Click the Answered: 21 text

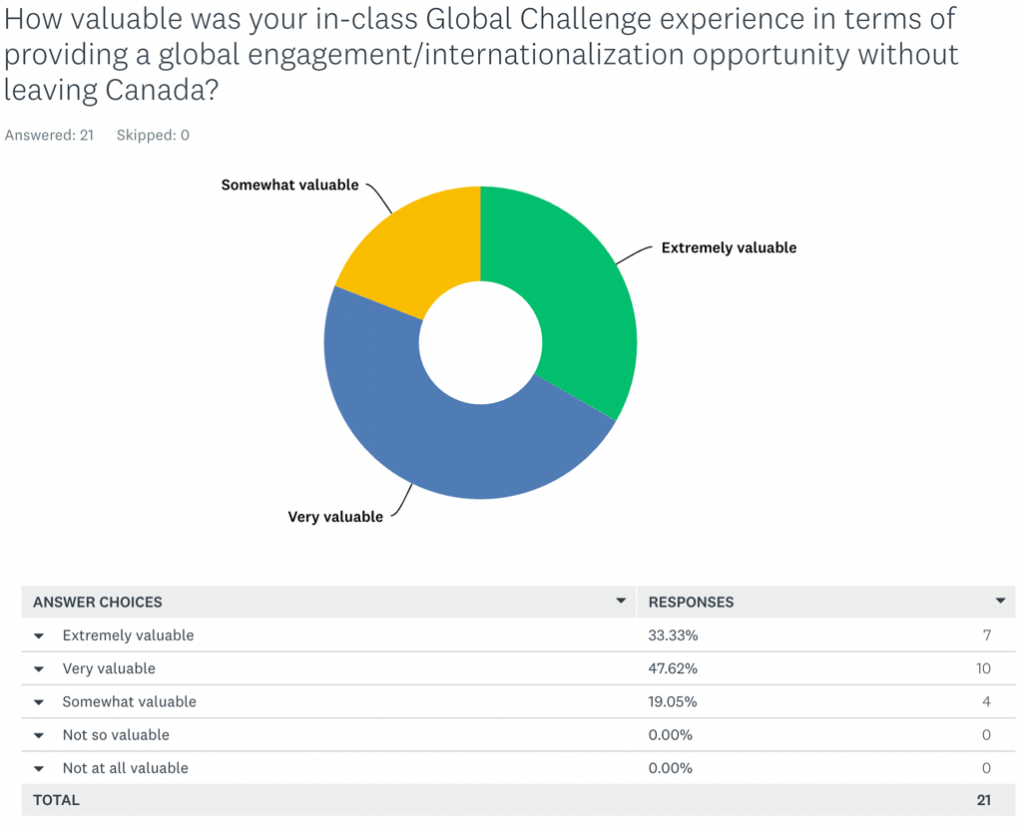(x=49, y=135)
